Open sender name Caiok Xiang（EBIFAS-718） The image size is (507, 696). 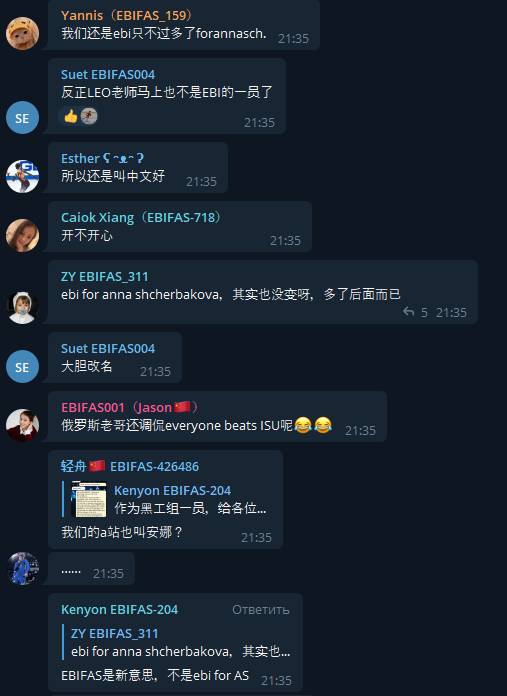click(142, 218)
